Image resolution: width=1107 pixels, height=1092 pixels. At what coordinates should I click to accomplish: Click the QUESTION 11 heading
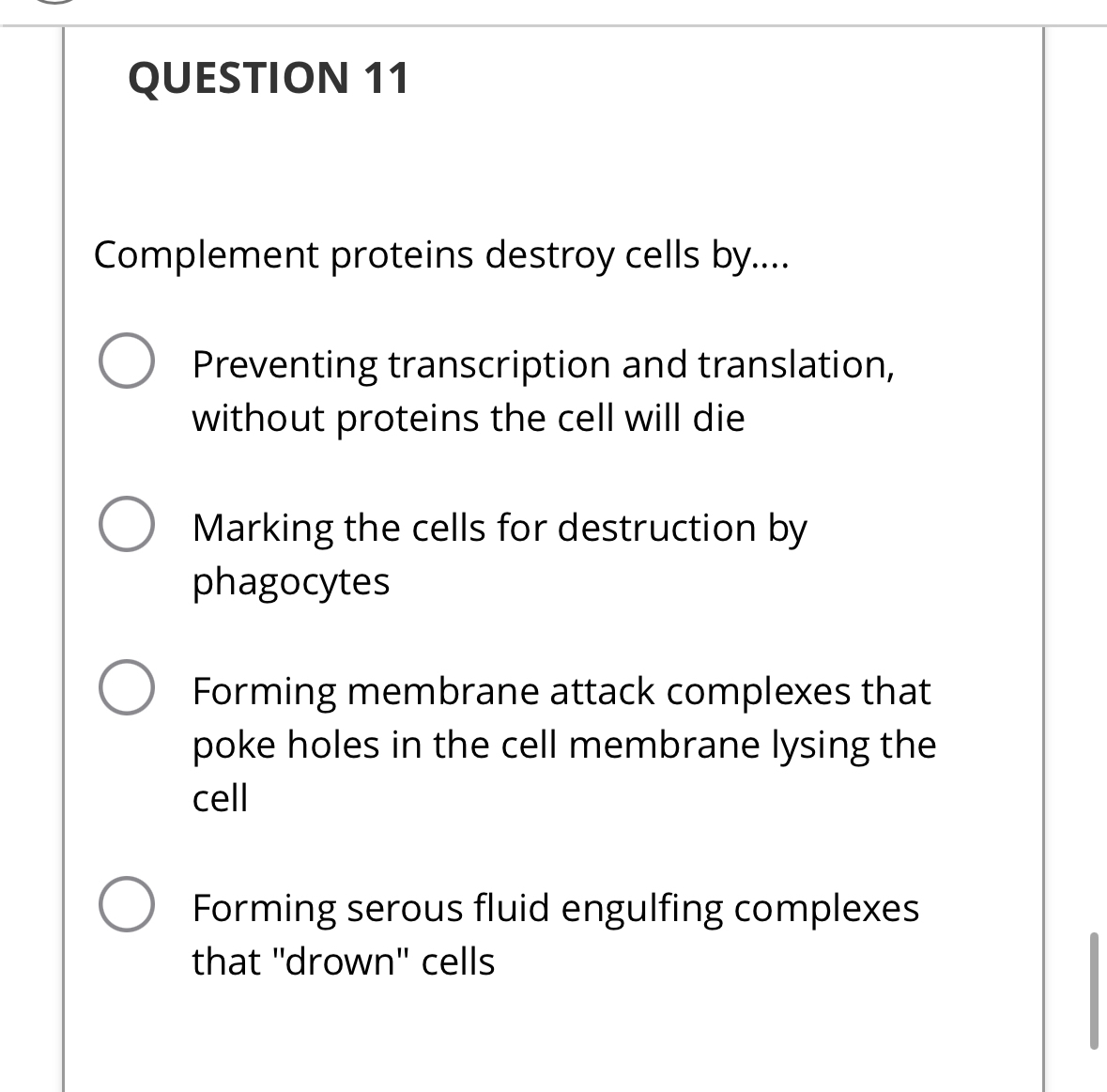[x=269, y=77]
